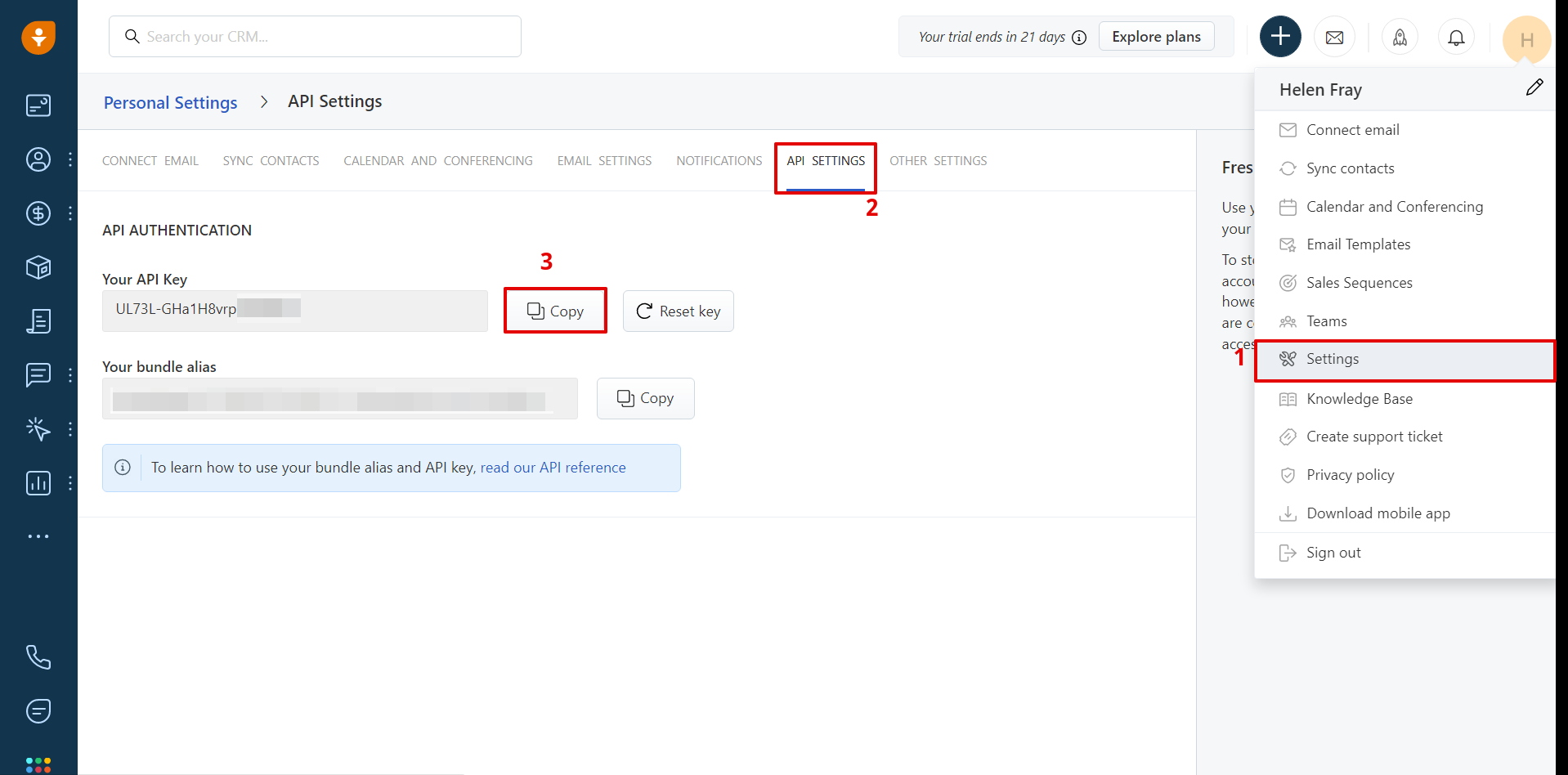1568x775 pixels.
Task: Go to Personal Settings breadcrumb link
Action: click(x=171, y=103)
